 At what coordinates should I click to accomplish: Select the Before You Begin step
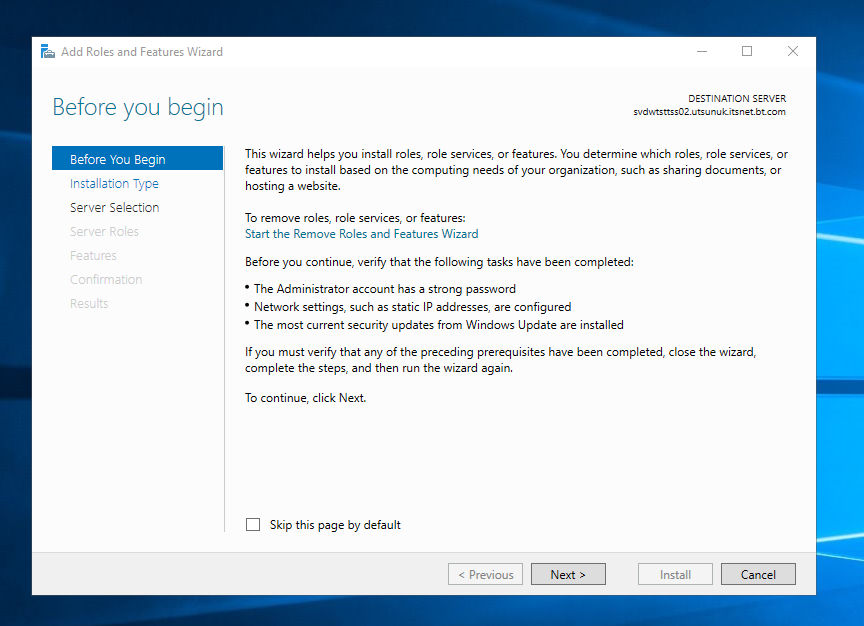tap(137, 159)
